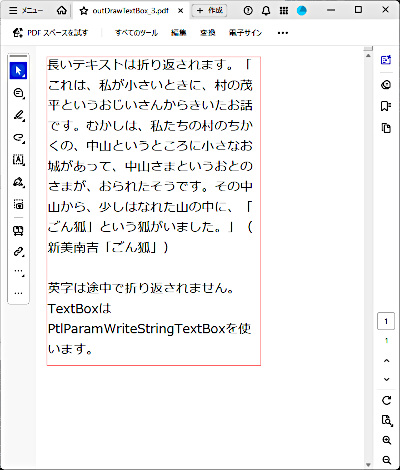This screenshot has width=400, height=470.
Task: Choose the fill and sign pen tool
Action: [x=18, y=182]
